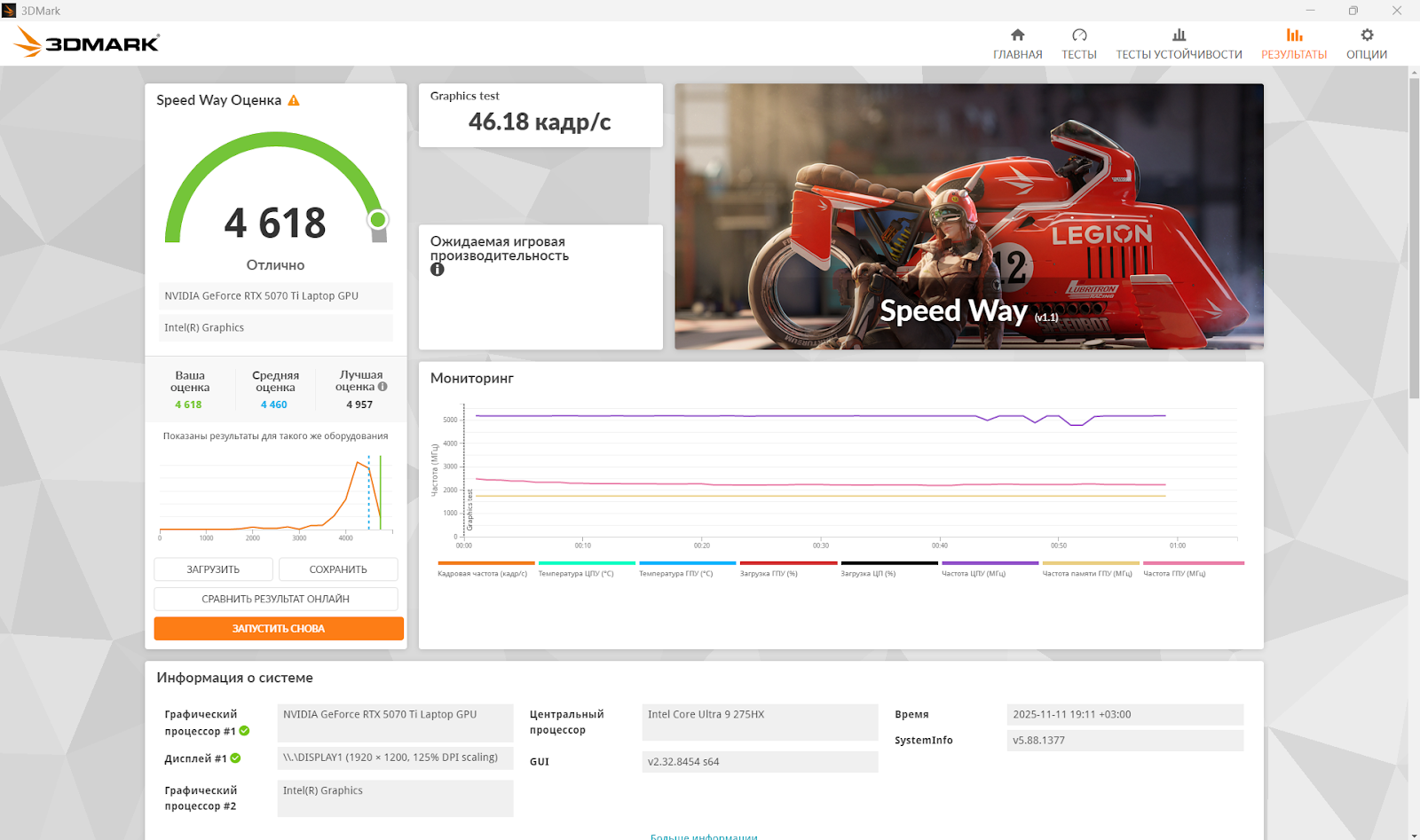Screen dimensions: 1420x840
Task: Click the Intel Core Ultra 9 275HX field
Action: coord(760,722)
